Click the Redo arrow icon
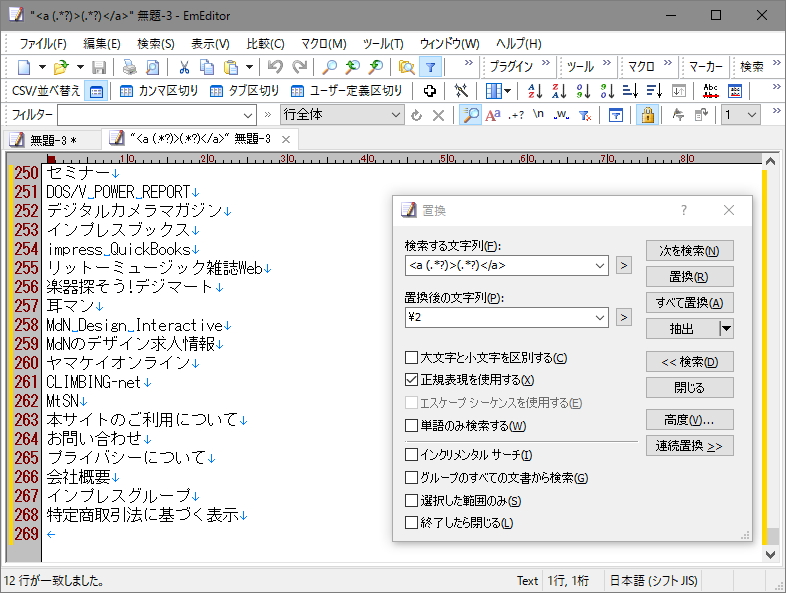This screenshot has width=786, height=593. tap(299, 67)
